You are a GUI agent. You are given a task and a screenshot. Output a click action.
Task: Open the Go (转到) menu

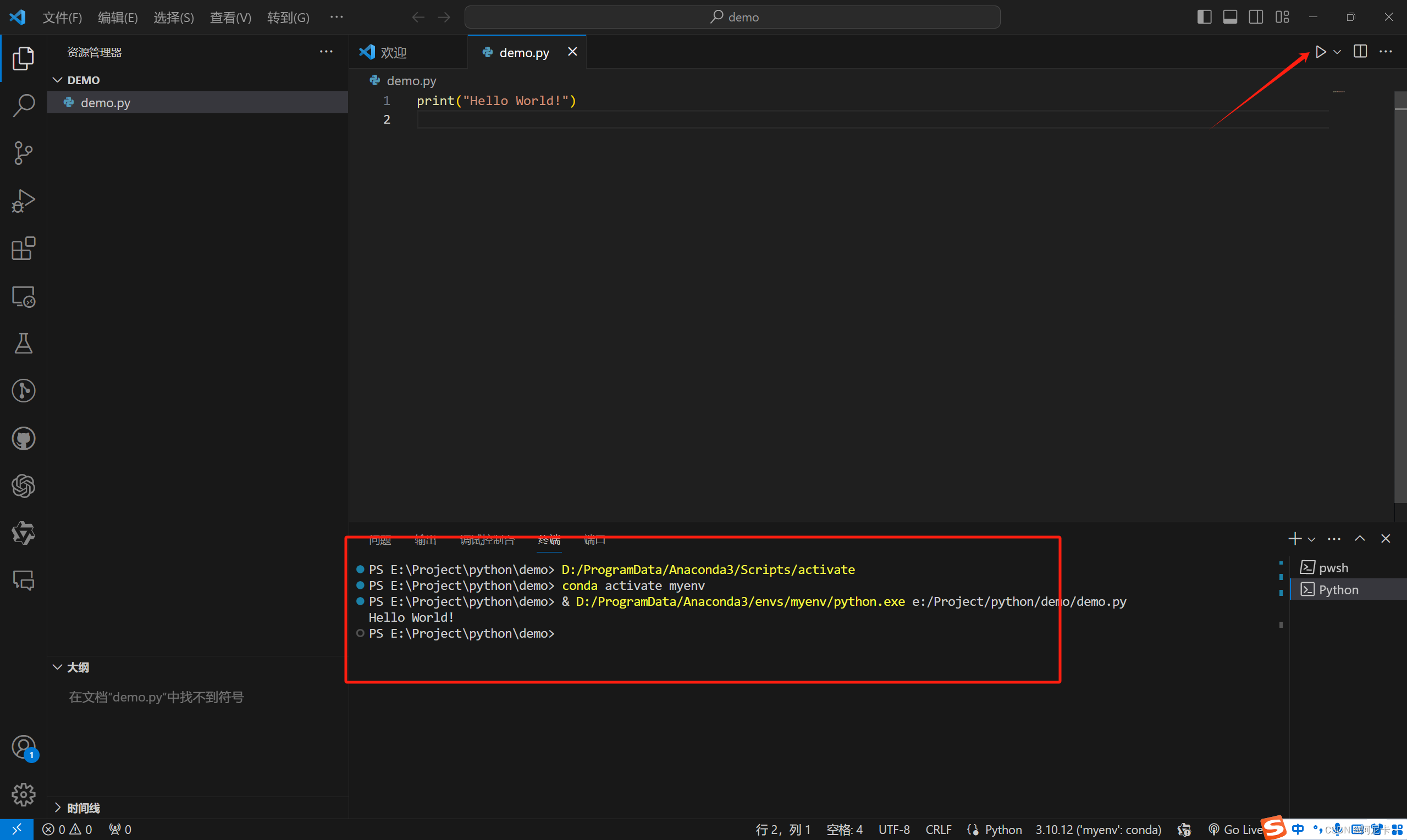pos(288,18)
